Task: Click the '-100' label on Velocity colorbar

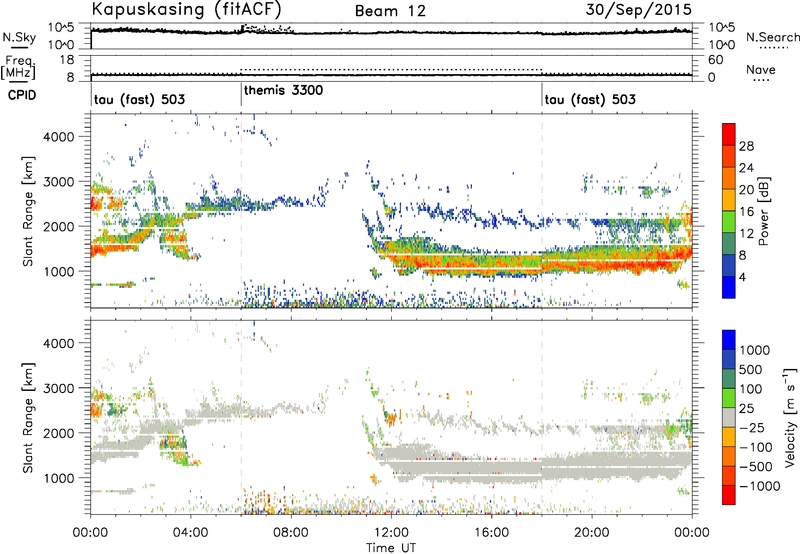Action: click(x=756, y=447)
